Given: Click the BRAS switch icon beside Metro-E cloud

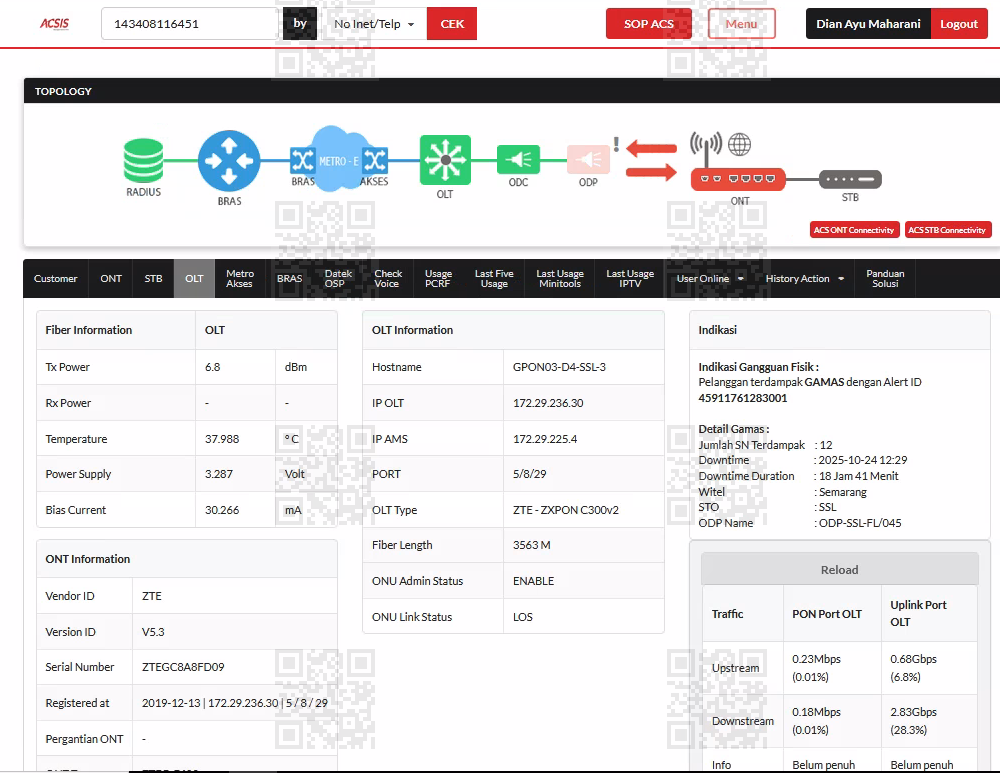Looking at the screenshot, I should pos(302,160).
